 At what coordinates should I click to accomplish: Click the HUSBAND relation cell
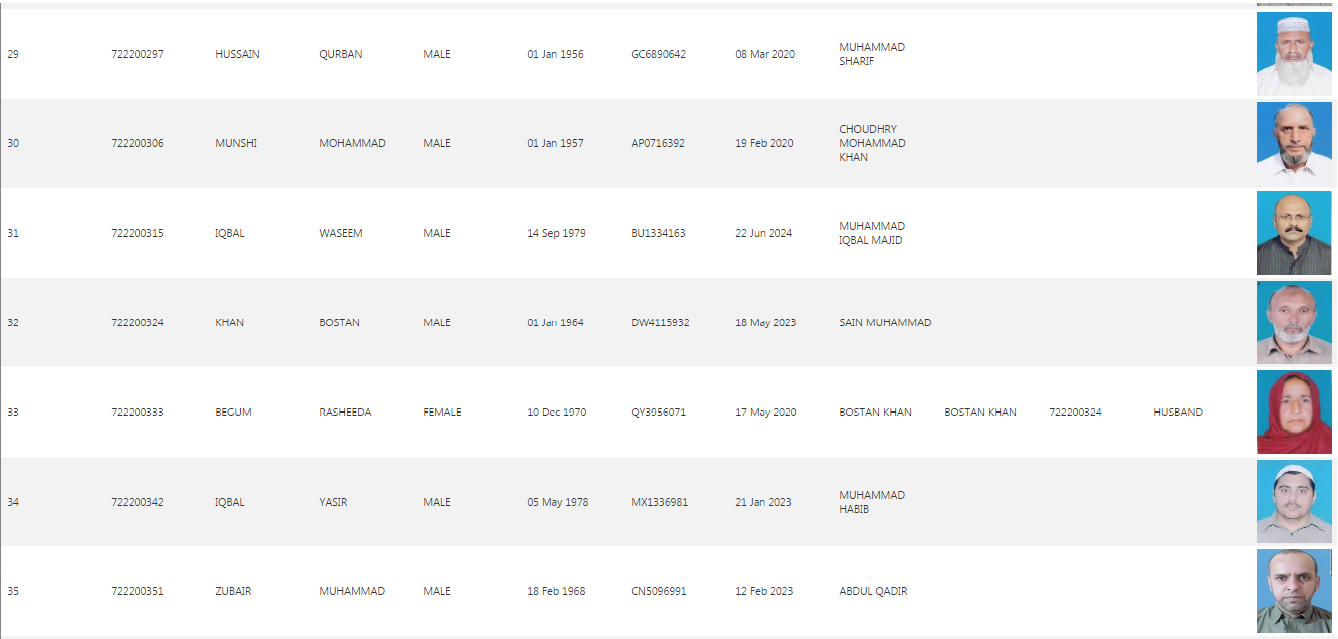point(1177,412)
